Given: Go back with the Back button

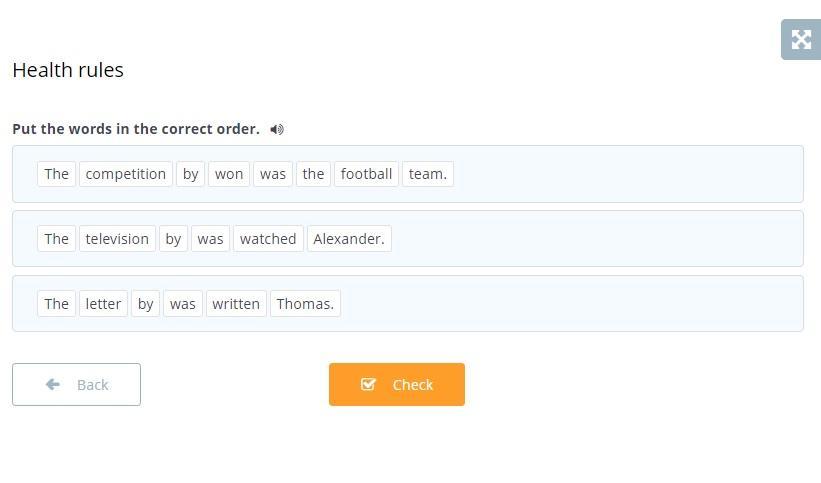Looking at the screenshot, I should tap(76, 384).
